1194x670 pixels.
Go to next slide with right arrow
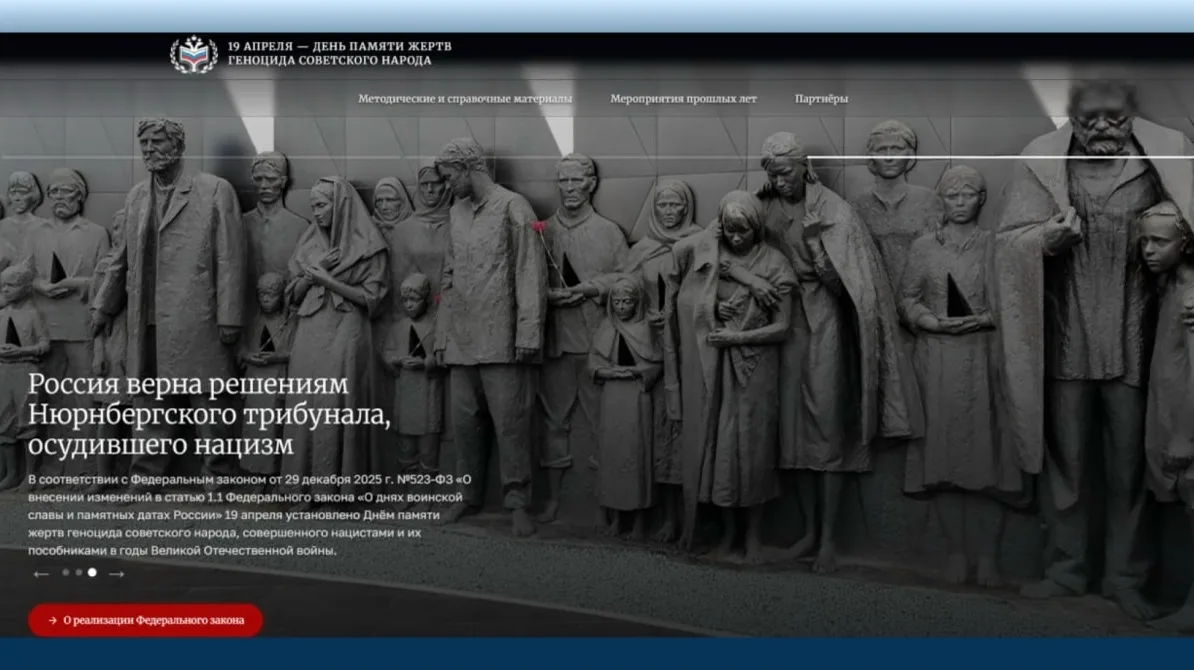(117, 573)
